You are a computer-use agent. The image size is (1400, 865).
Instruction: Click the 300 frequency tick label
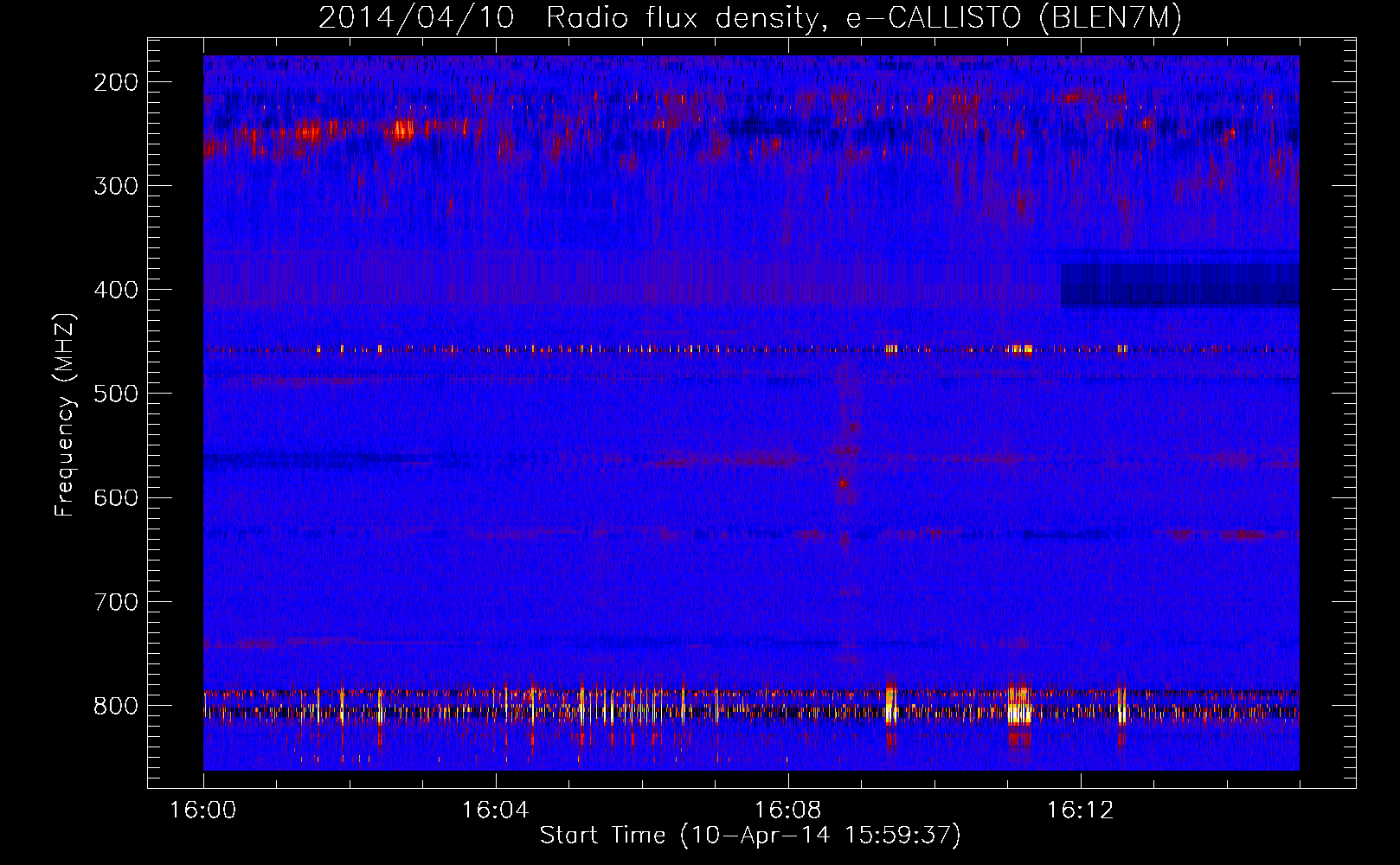[115, 186]
